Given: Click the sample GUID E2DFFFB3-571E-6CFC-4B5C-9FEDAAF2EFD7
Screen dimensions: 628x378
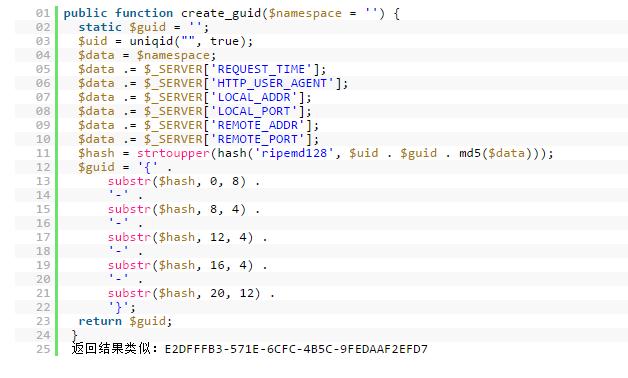Looking at the screenshot, I should click(296, 349).
